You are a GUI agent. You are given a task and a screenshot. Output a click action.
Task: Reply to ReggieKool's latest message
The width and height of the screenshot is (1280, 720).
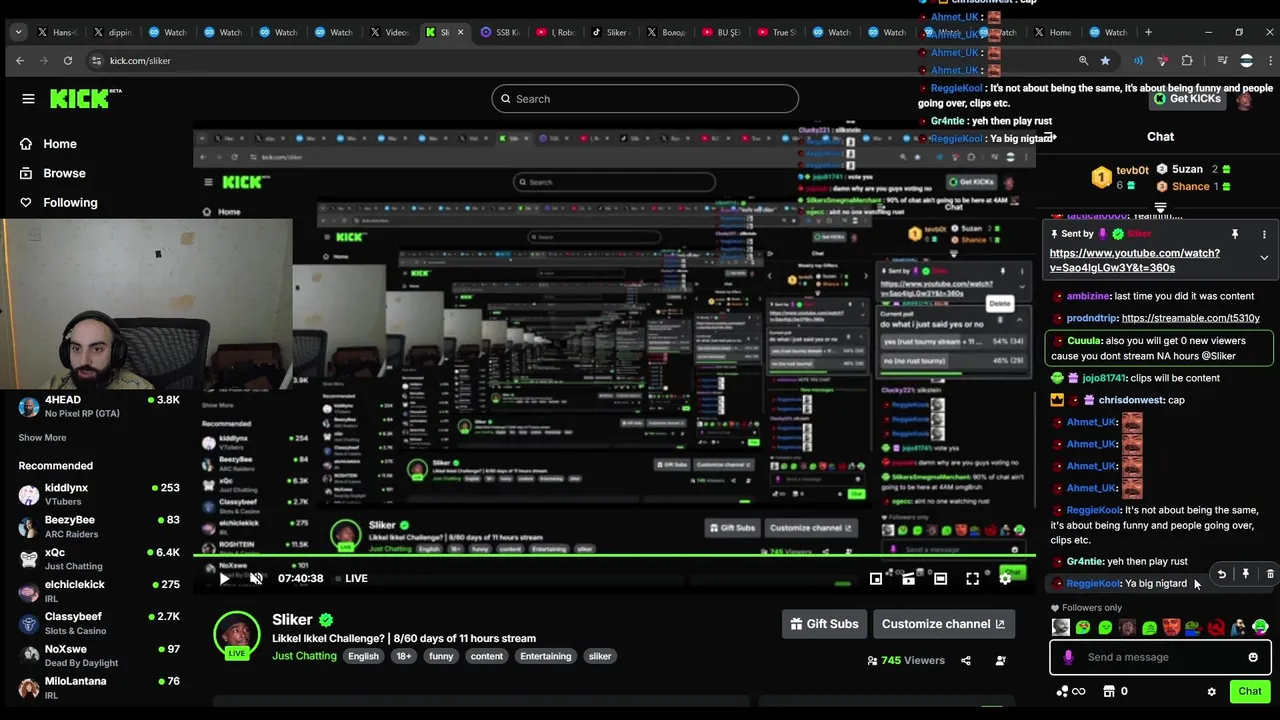pos(1221,574)
